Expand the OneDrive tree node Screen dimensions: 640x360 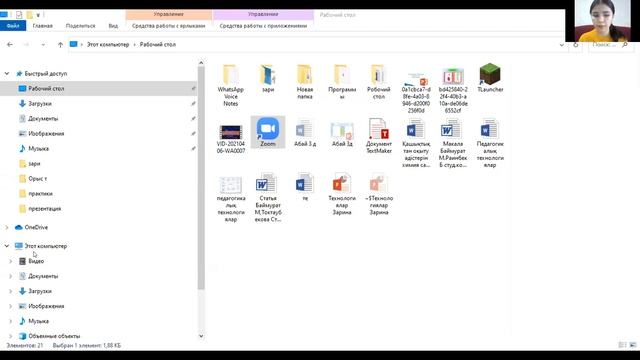[7, 227]
